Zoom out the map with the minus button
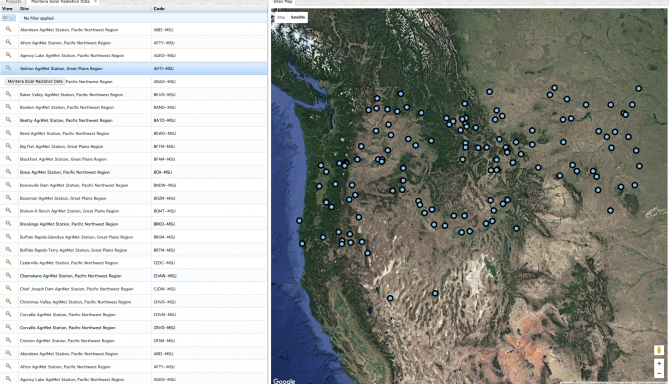The height and width of the screenshot is (384, 669). pyautogui.click(x=659, y=373)
